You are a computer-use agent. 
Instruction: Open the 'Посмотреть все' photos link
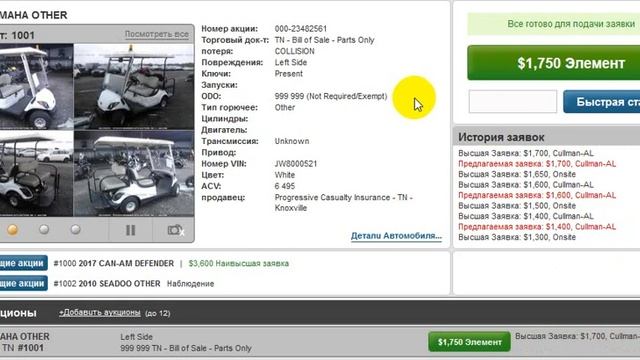point(157,34)
